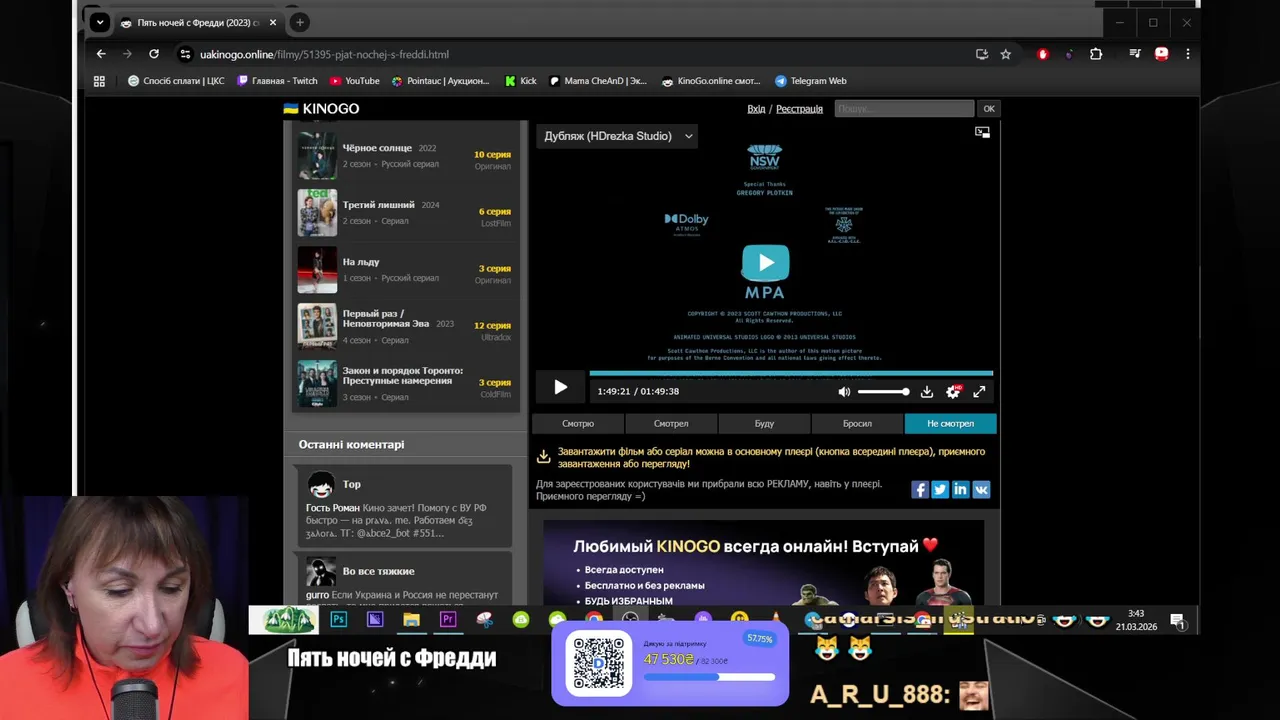Click the Вхід login link

coord(756,109)
